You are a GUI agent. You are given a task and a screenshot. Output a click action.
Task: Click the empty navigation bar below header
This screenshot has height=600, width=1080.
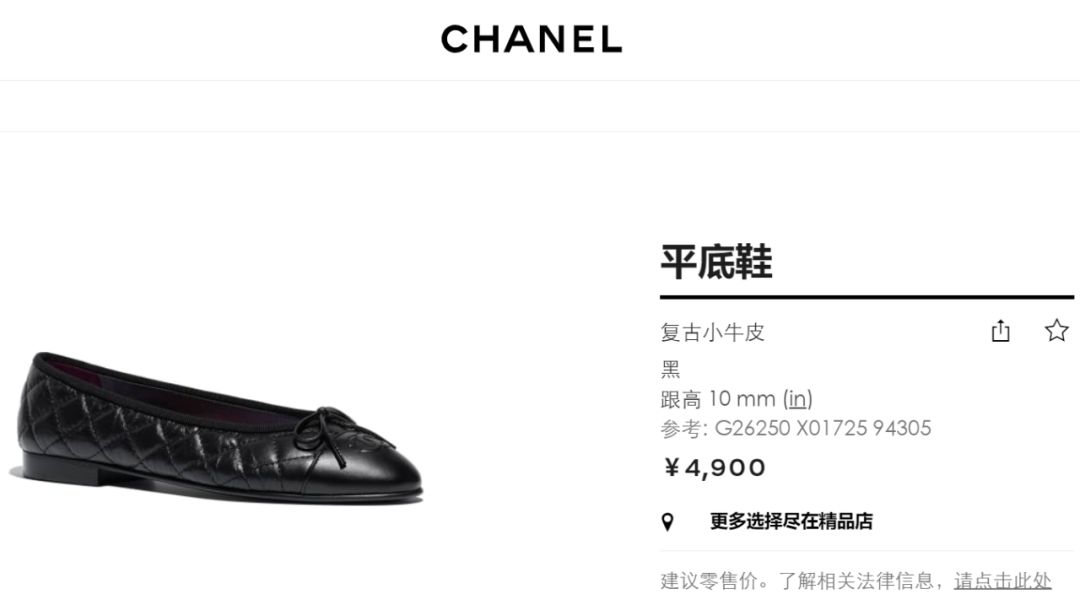(x=540, y=106)
